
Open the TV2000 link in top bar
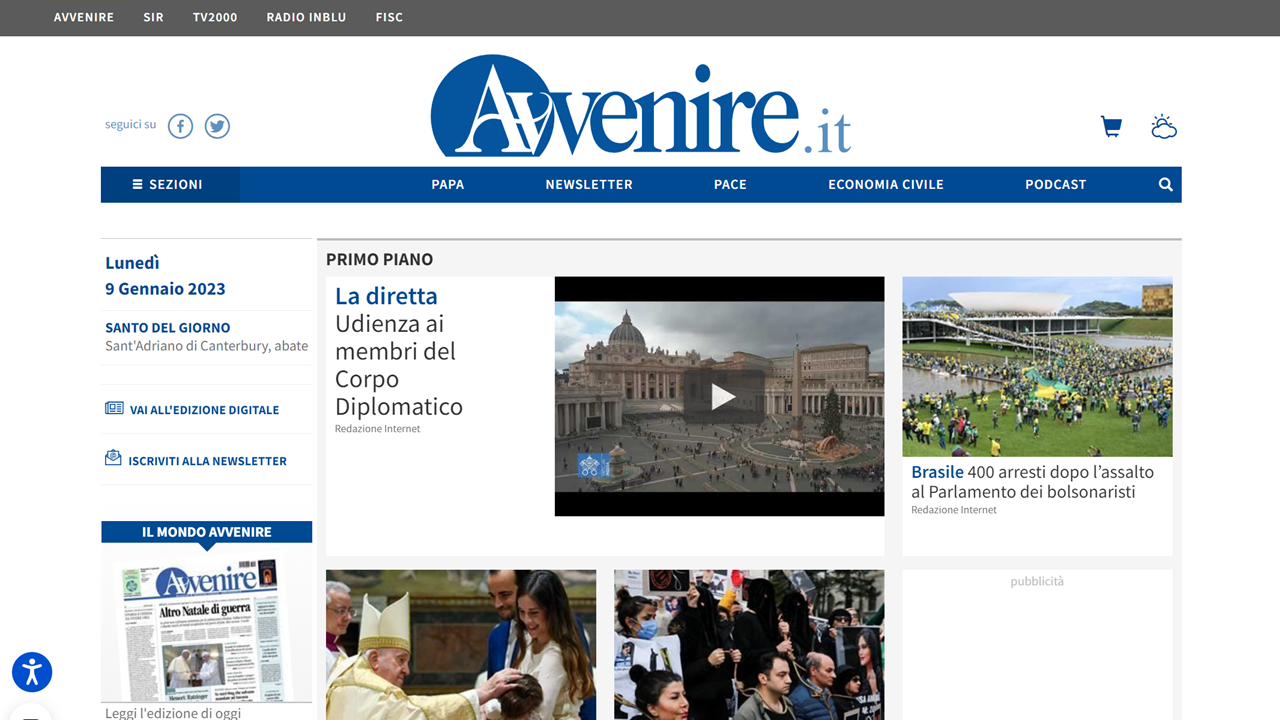pyautogui.click(x=215, y=18)
